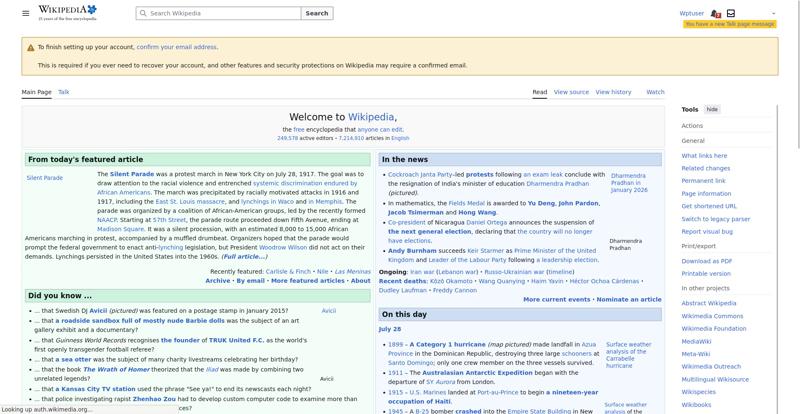
Task: Expand the user menu dropdown arrow
Action: [x=773, y=14]
